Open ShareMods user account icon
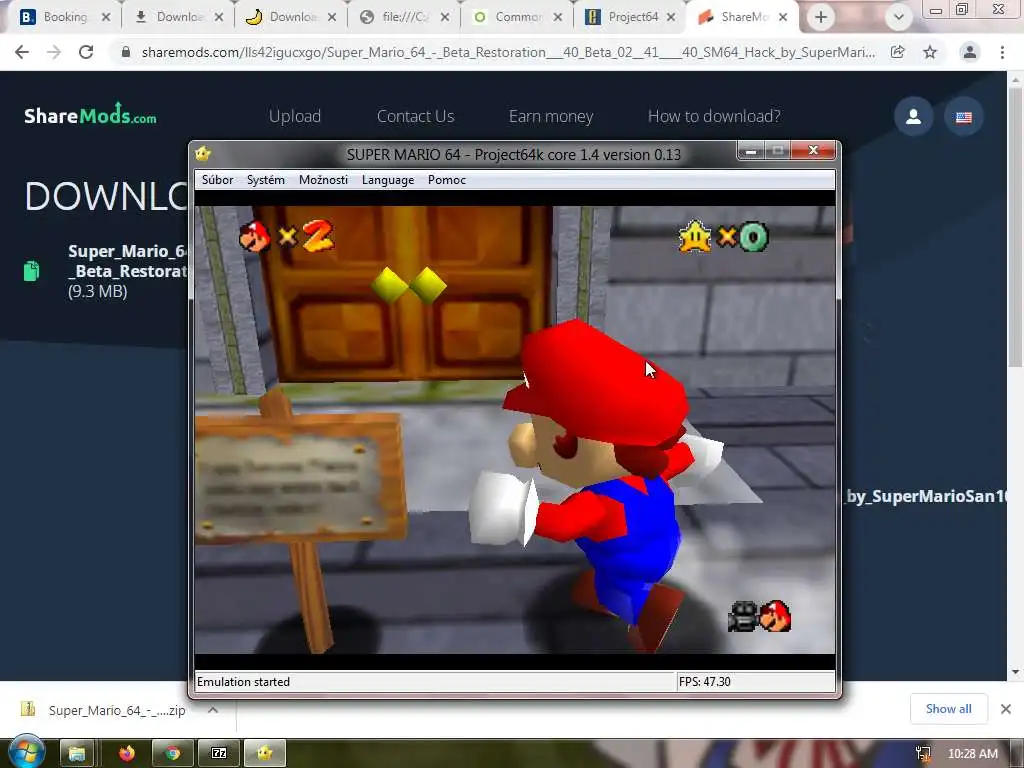 (914, 117)
